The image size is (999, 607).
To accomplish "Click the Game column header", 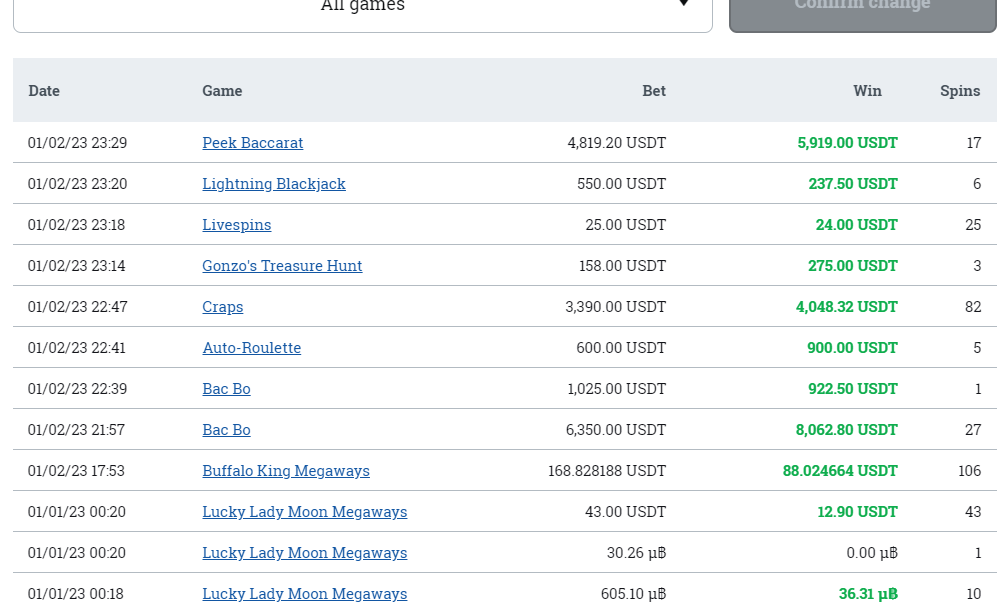I will (x=222, y=91).
